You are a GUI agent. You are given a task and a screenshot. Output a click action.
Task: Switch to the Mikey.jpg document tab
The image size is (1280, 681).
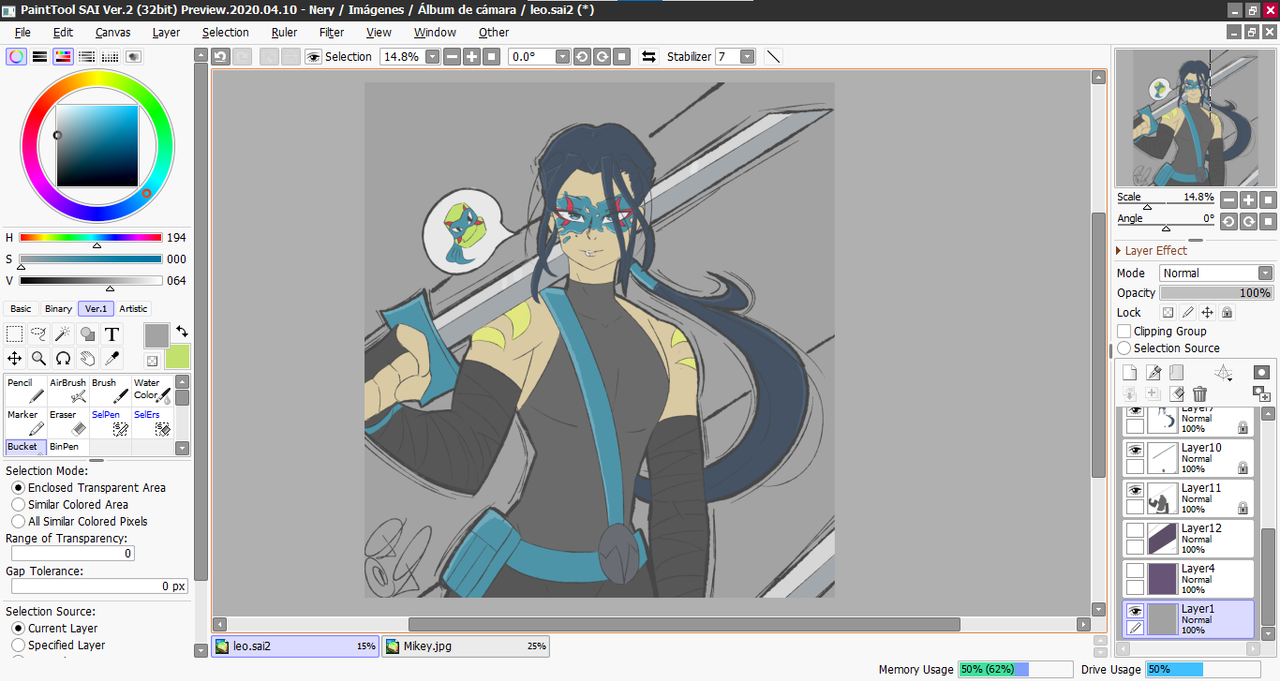point(466,647)
